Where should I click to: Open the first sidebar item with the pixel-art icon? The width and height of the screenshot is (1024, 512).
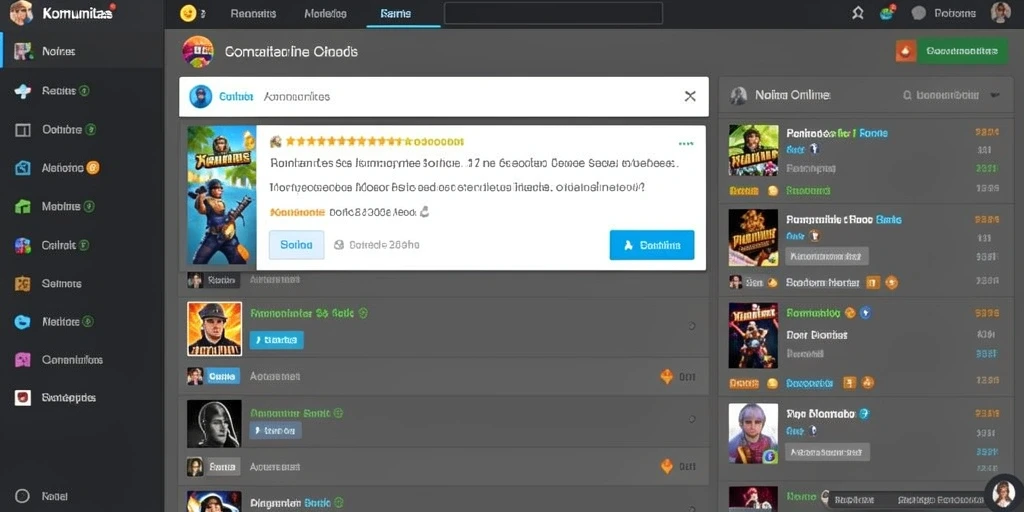pos(23,51)
